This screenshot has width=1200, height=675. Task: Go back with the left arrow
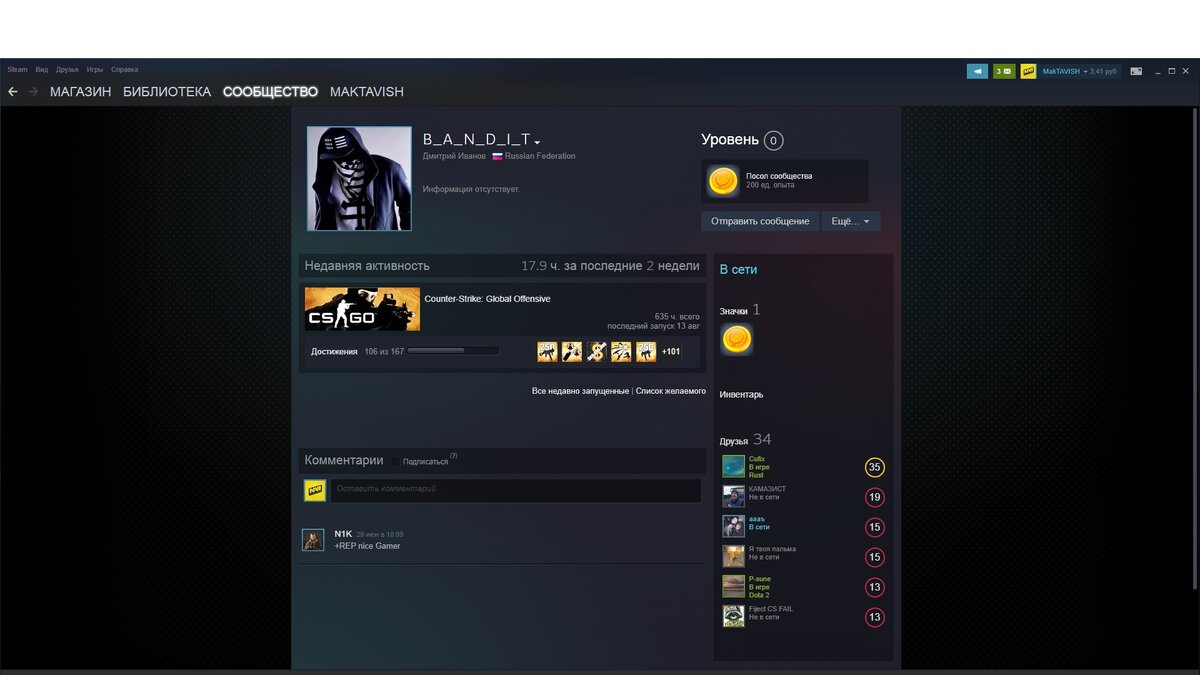tap(13, 92)
